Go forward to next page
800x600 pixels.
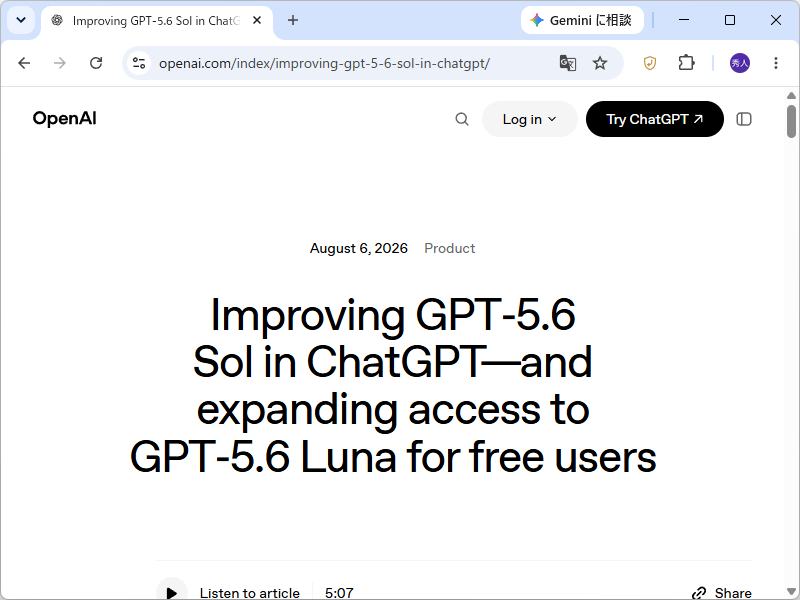point(60,63)
